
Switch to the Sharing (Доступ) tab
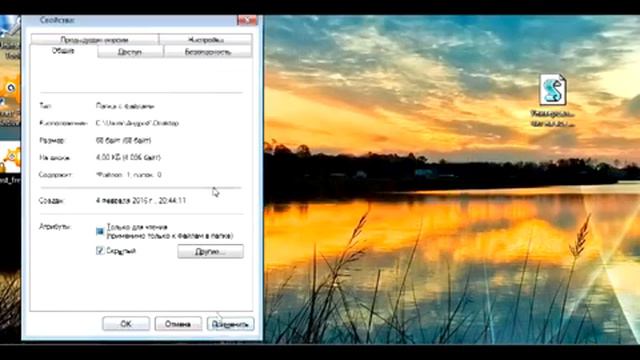(130, 52)
